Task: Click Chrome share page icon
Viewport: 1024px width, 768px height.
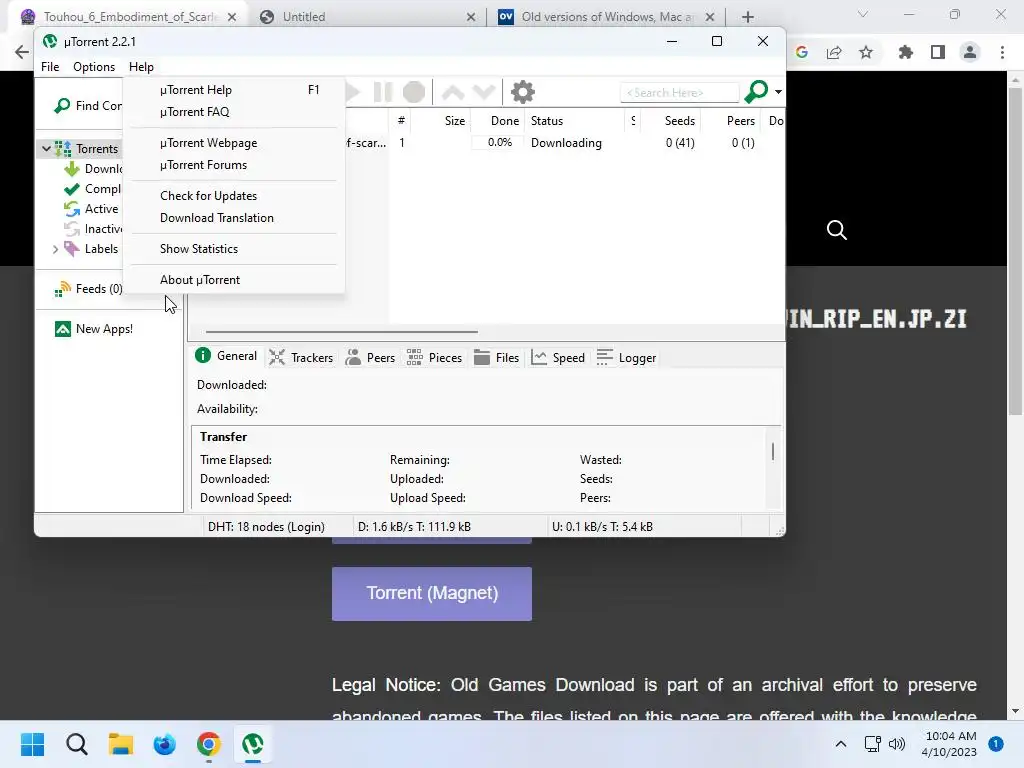Action: 834,52
